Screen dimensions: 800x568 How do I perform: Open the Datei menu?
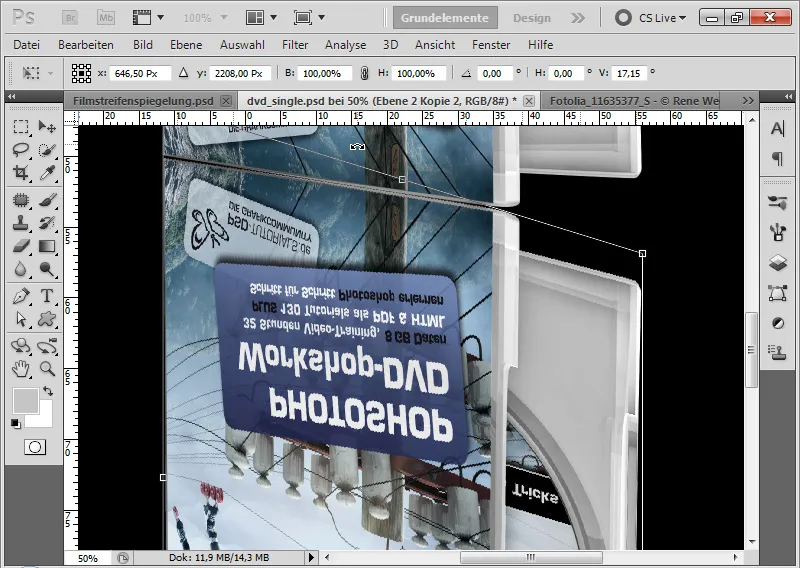(x=27, y=45)
